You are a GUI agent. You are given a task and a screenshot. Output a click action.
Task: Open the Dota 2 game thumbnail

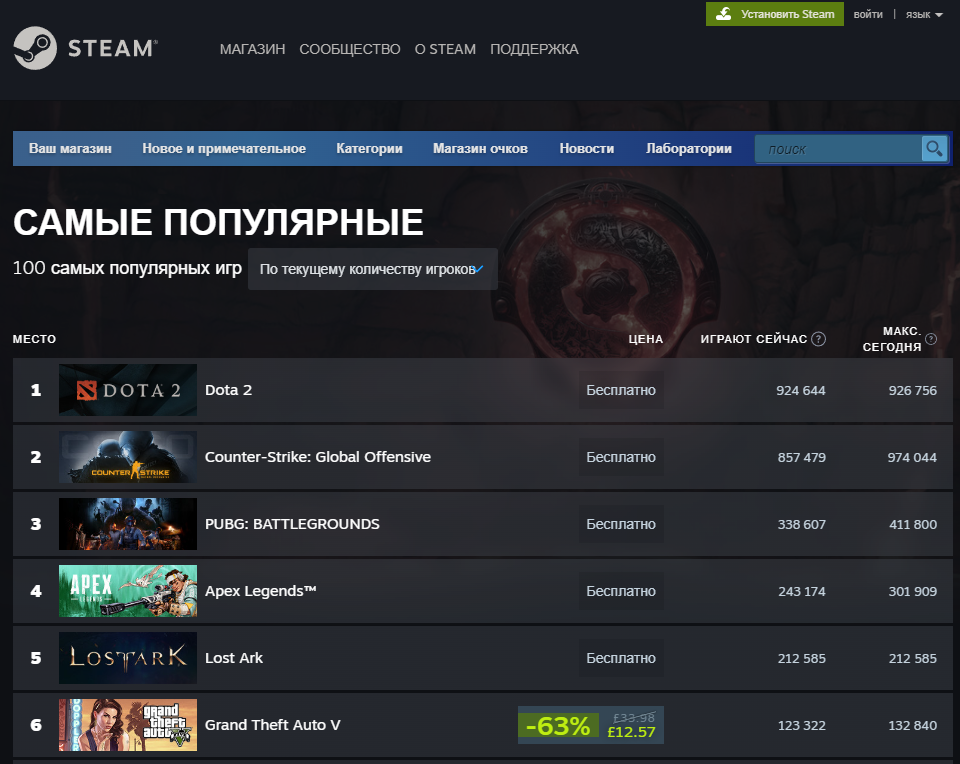pos(128,390)
